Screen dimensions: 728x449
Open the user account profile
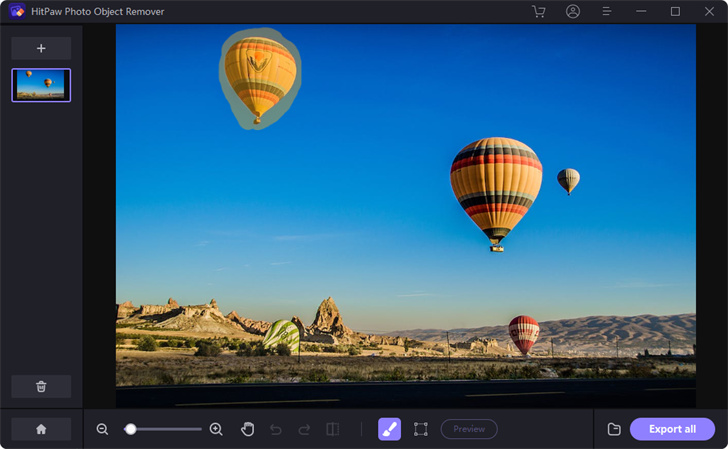(x=573, y=11)
